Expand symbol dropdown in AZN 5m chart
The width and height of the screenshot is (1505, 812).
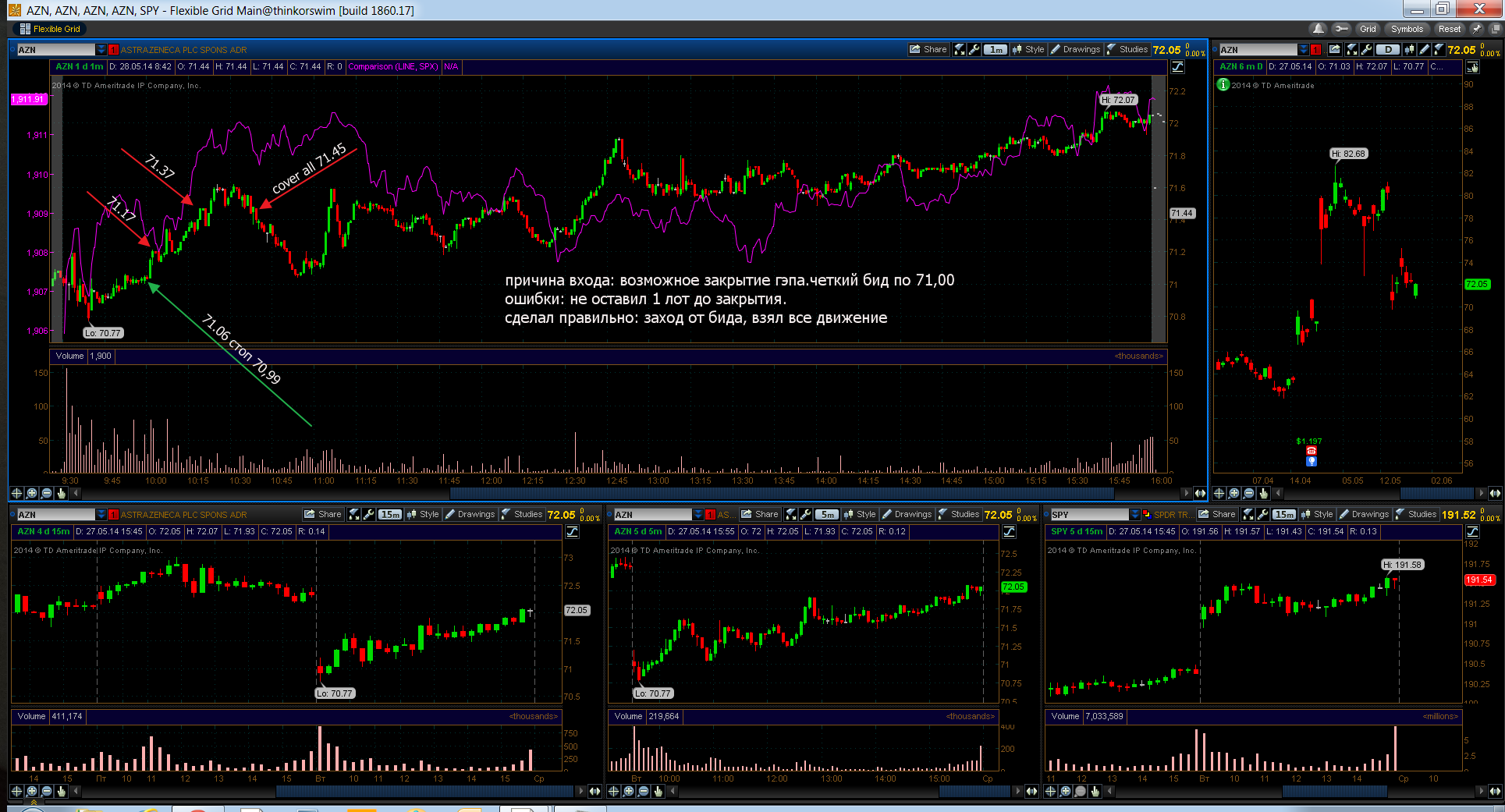click(697, 515)
